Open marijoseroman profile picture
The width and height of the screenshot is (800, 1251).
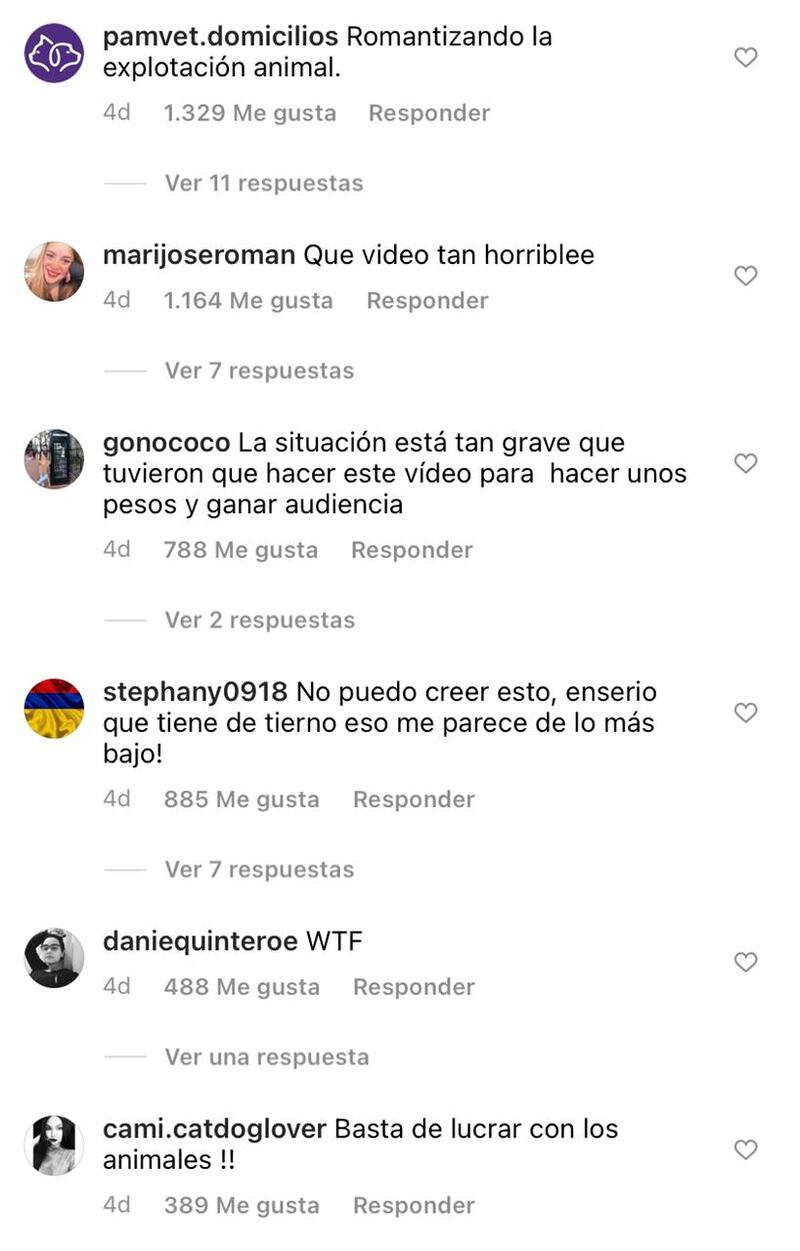click(53, 271)
